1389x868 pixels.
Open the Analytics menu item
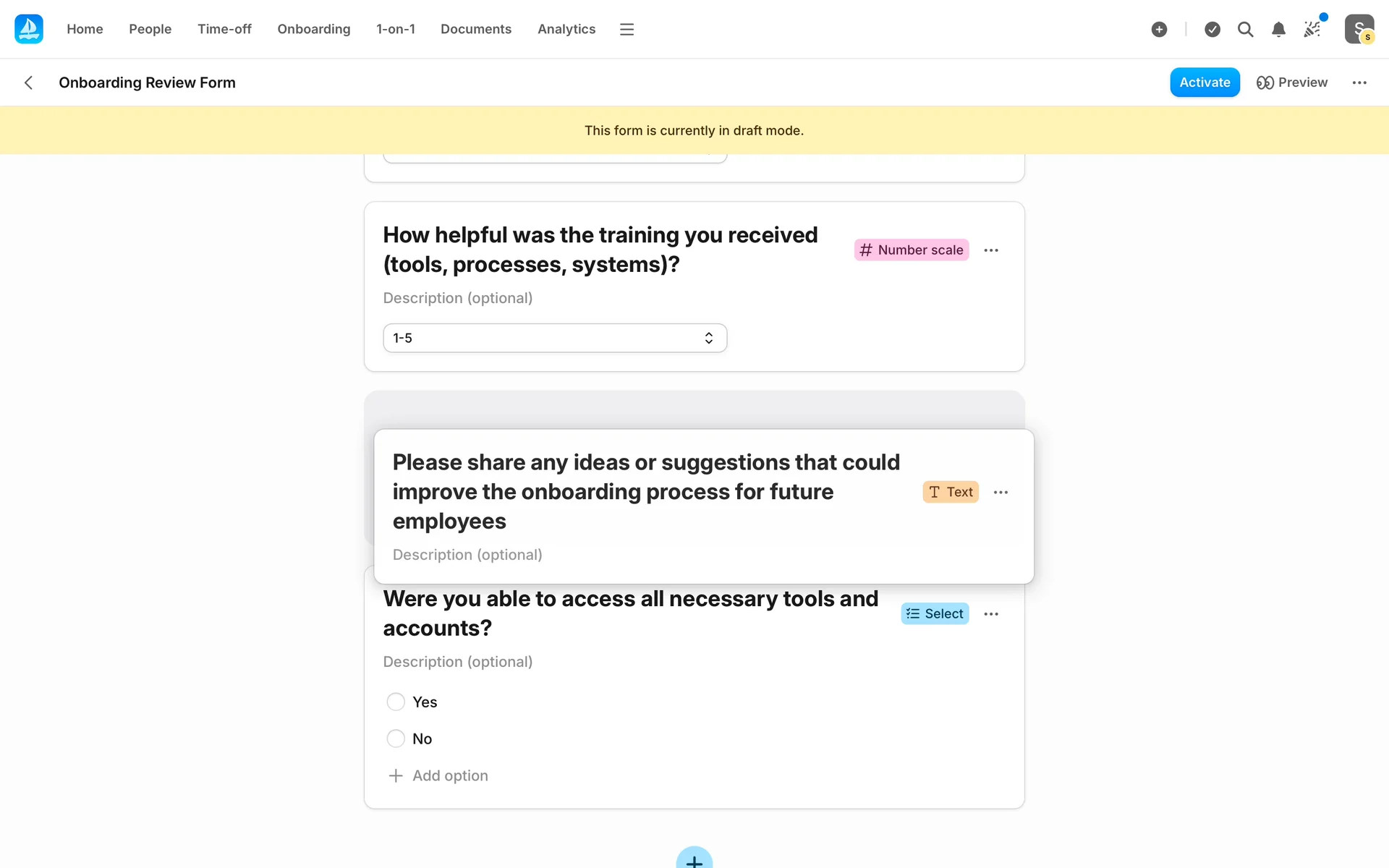click(x=566, y=29)
